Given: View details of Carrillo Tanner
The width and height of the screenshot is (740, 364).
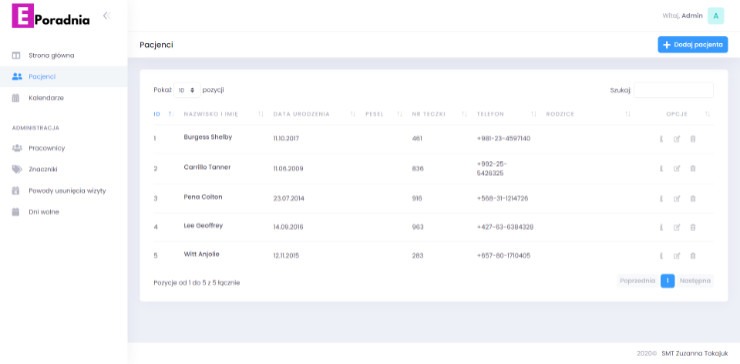Looking at the screenshot, I should [x=661, y=169].
